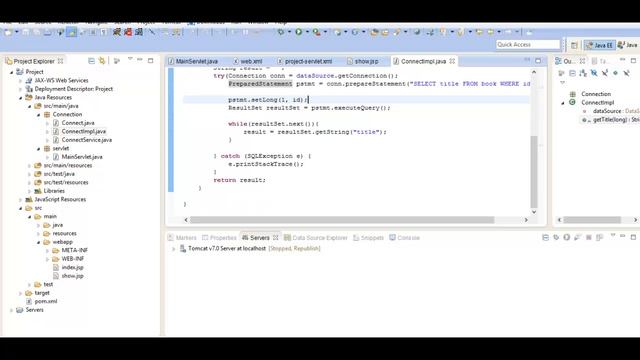The height and width of the screenshot is (360, 640).
Task: Select the Libraries node
Action: [x=49, y=191]
